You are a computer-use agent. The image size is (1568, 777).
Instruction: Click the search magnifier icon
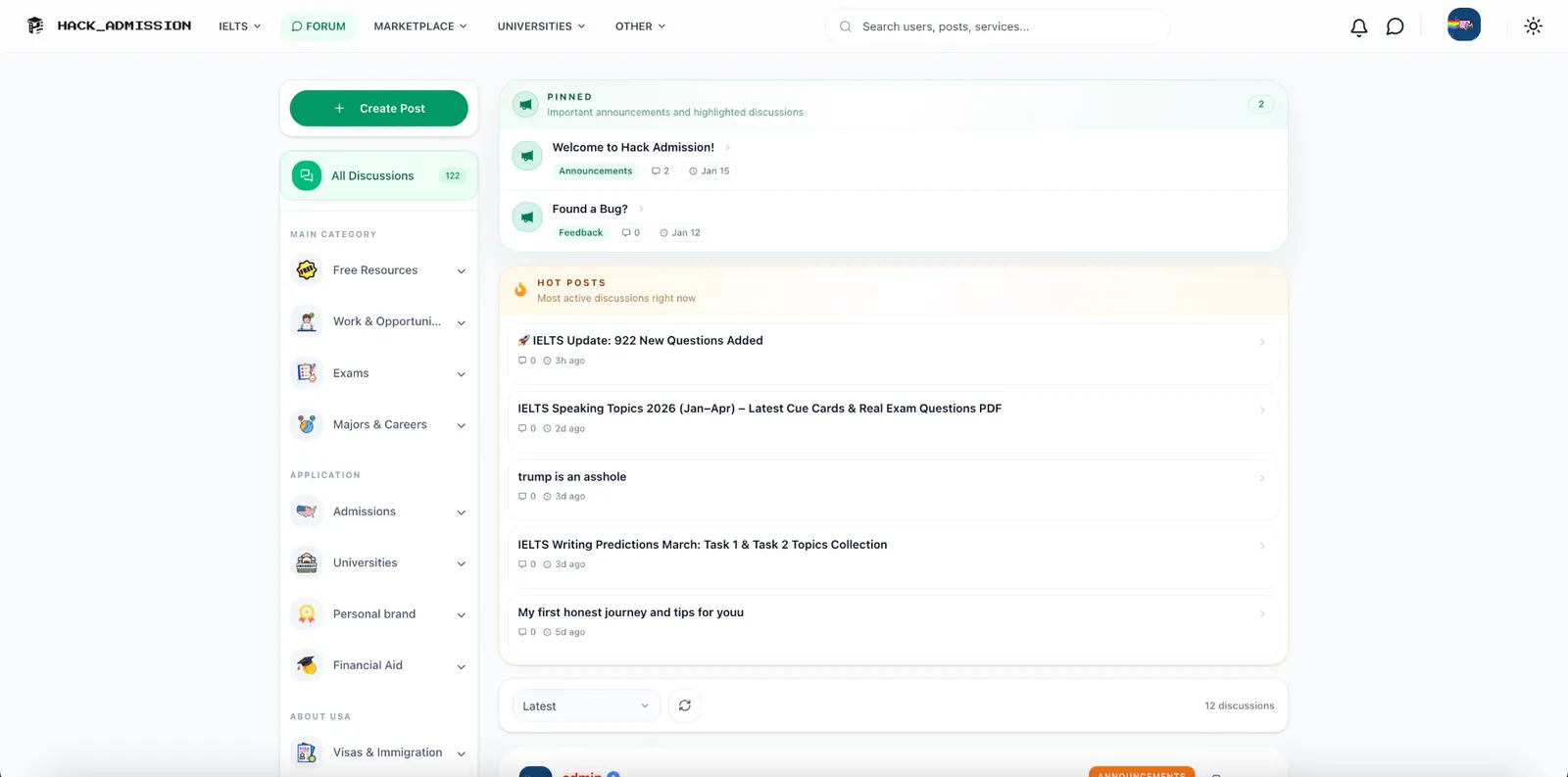click(x=845, y=26)
